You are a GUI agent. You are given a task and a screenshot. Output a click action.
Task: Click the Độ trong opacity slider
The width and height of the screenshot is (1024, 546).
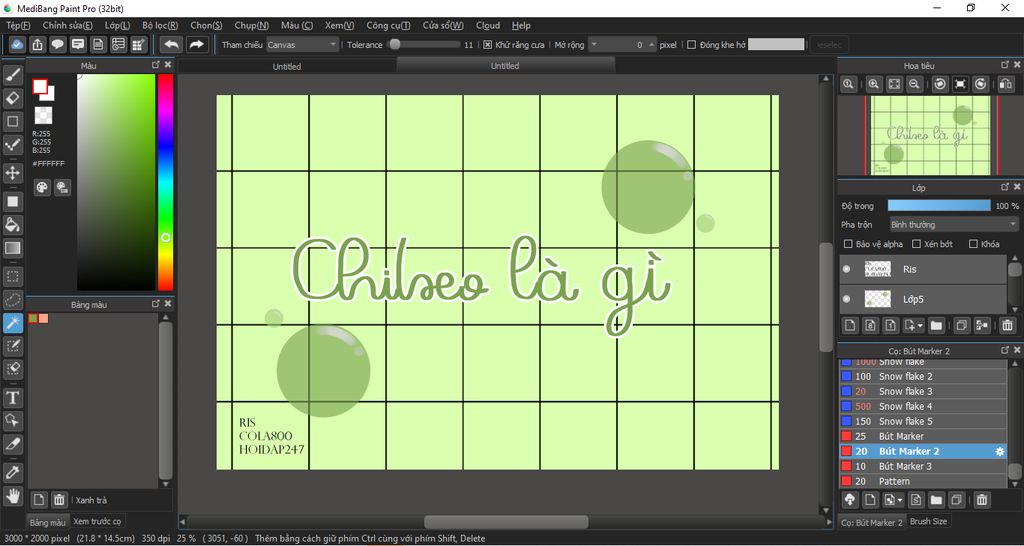pyautogui.click(x=939, y=206)
